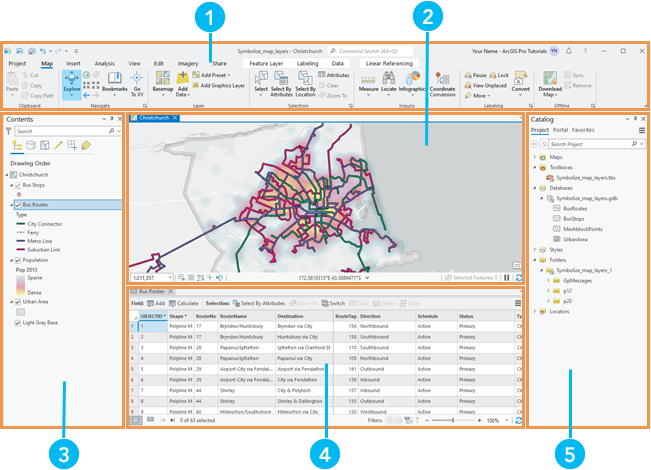Open the Bookmarks menu
This screenshot has height=470, width=651.
click(x=115, y=84)
